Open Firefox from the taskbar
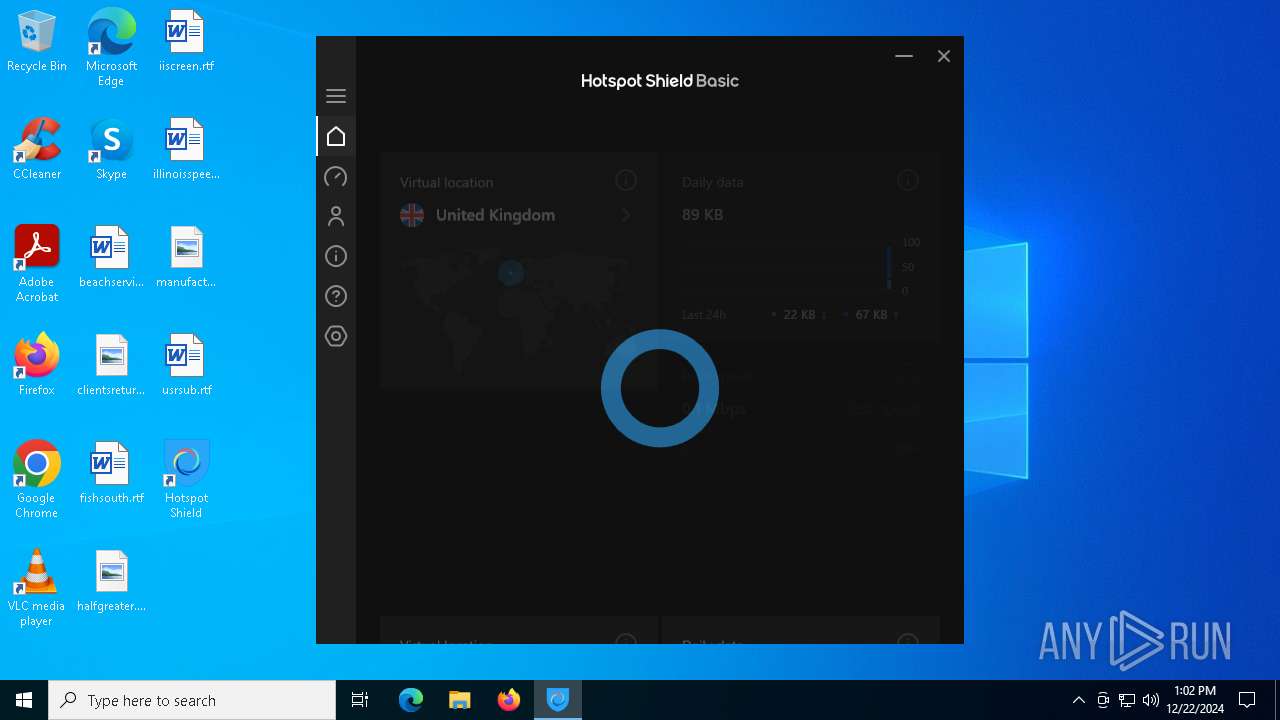Screen dimensions: 1280x720 coord(509,700)
